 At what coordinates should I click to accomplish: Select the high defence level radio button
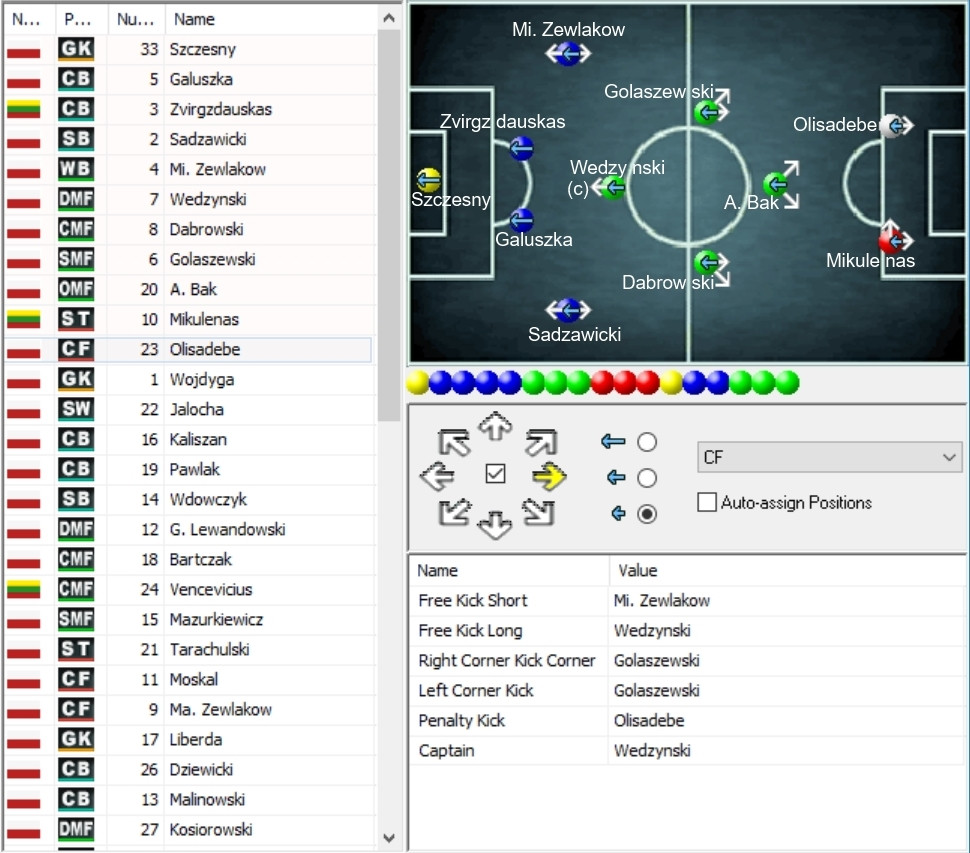[647, 442]
